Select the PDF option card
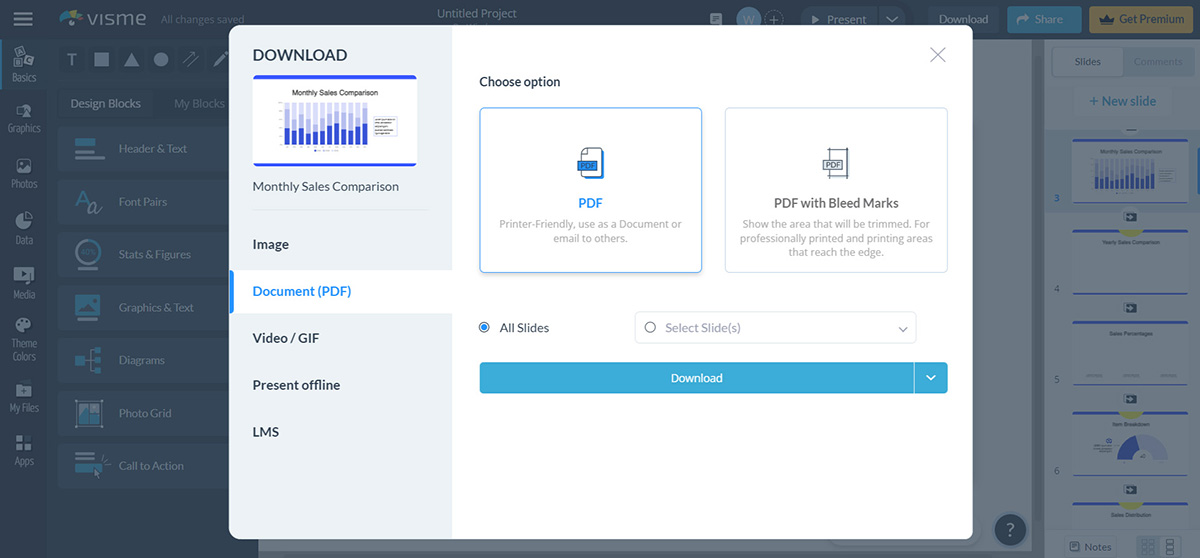1200x558 pixels. (x=590, y=190)
